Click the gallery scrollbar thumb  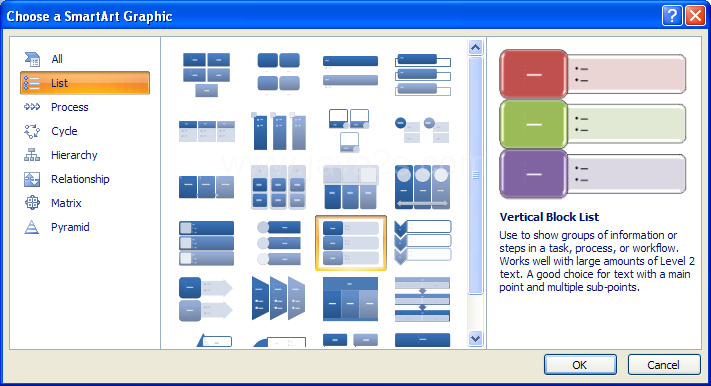pyautogui.click(x=475, y=176)
